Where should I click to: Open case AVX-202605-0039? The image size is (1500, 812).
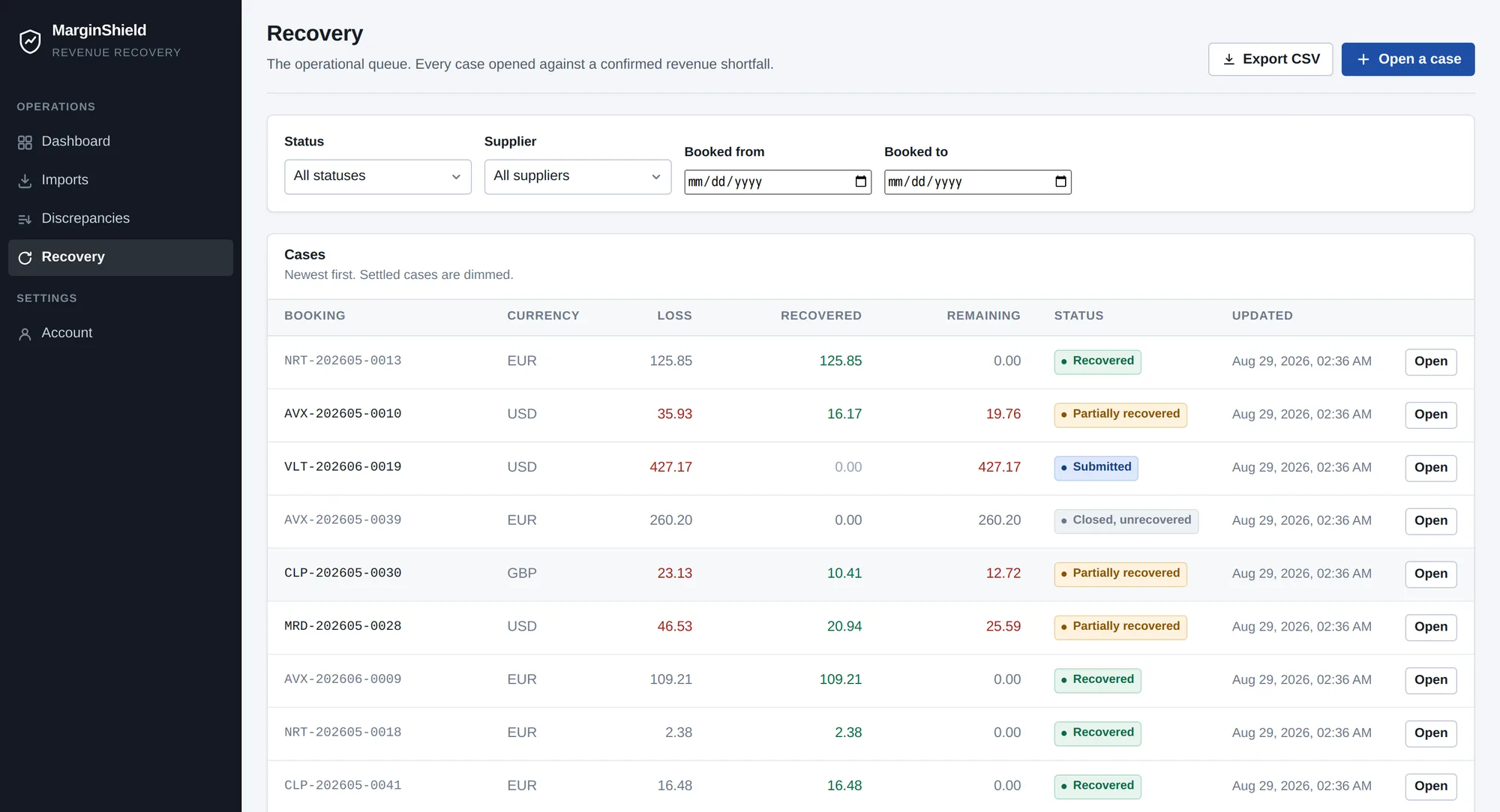[x=1430, y=521]
